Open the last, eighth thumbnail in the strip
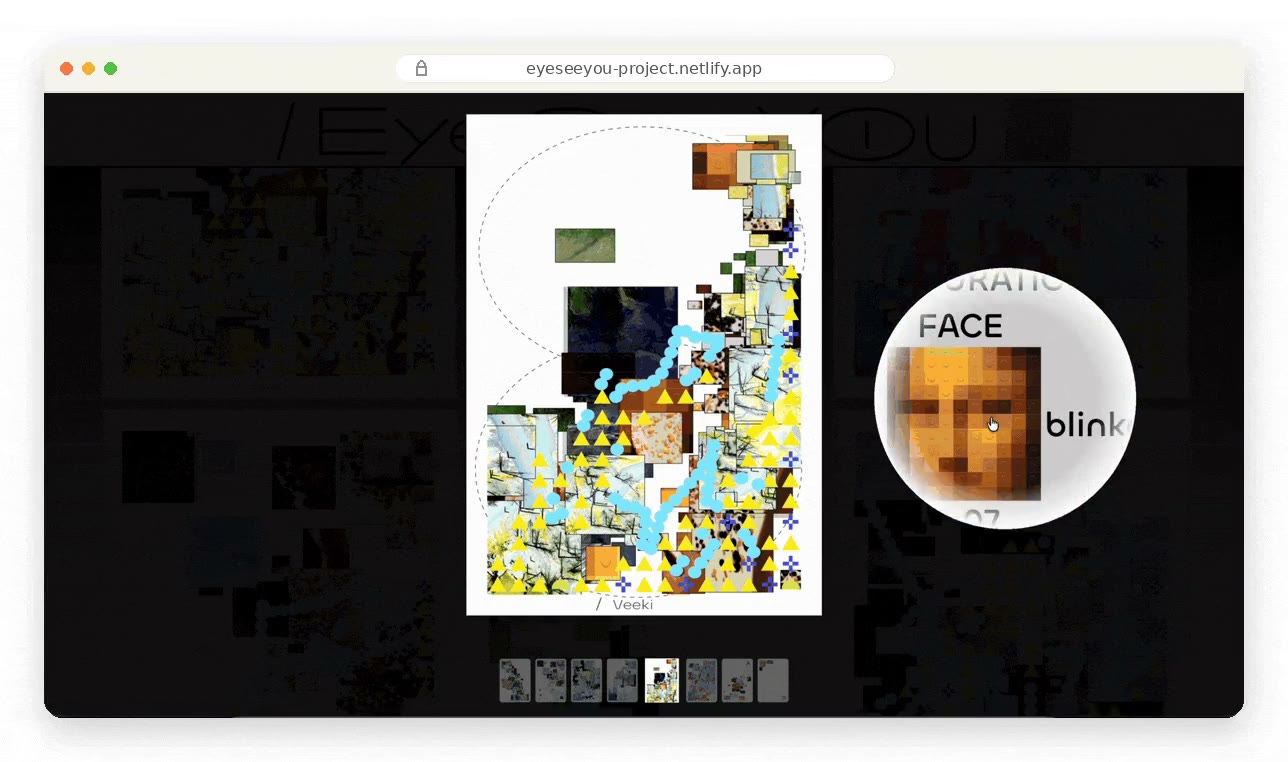Image resolution: width=1288 pixels, height=762 pixels. (x=773, y=680)
